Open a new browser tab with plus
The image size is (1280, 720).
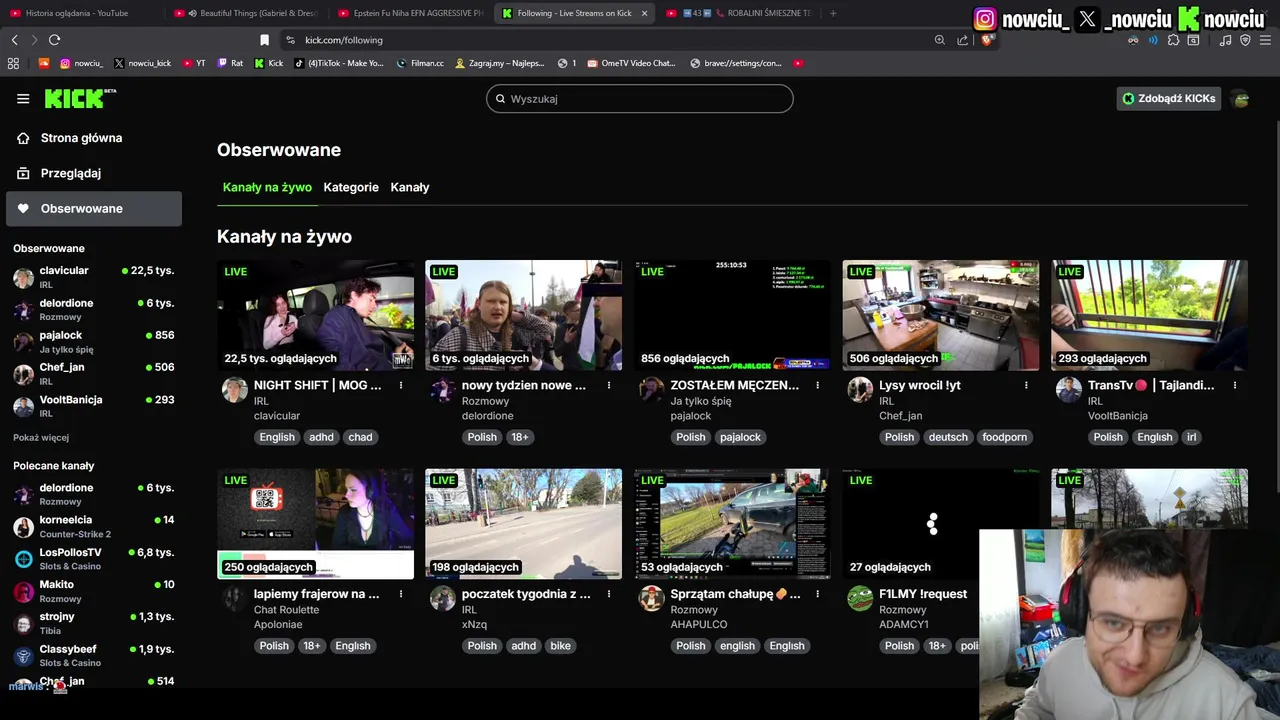pos(833,13)
